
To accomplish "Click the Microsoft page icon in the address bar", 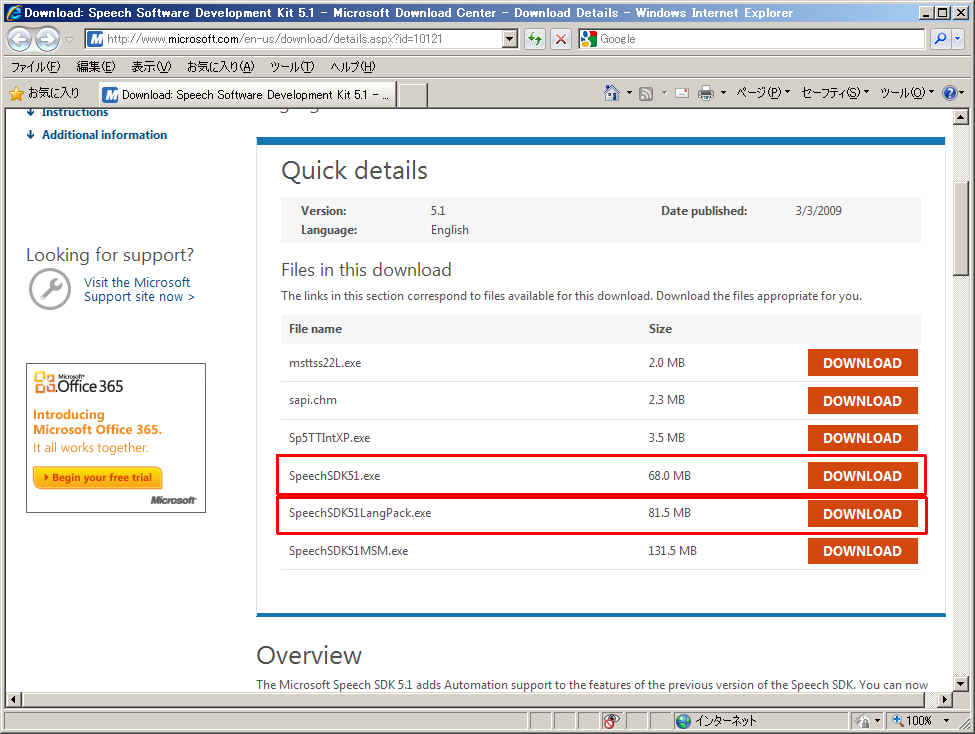I will point(95,39).
